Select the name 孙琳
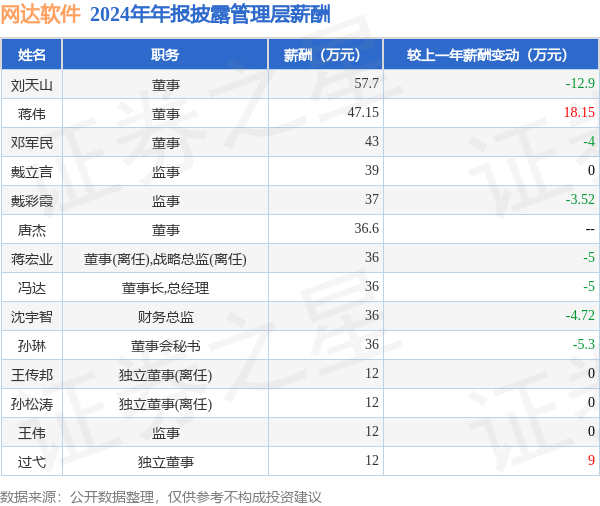The height and width of the screenshot is (506, 600). [31, 346]
